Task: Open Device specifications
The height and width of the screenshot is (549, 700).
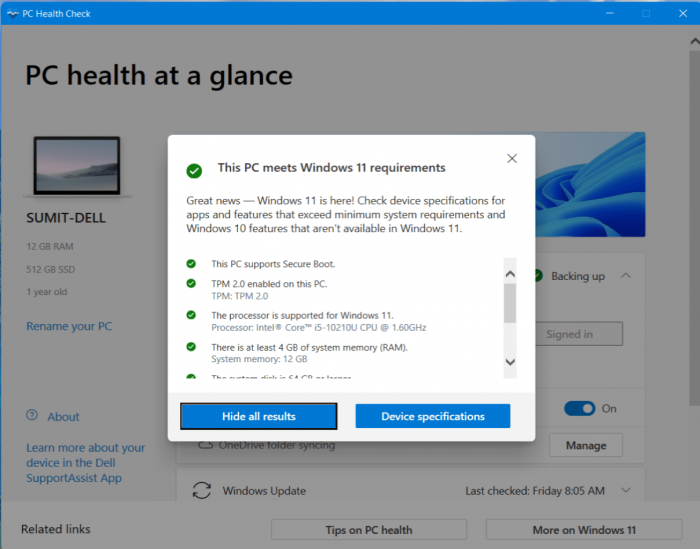Action: click(433, 416)
